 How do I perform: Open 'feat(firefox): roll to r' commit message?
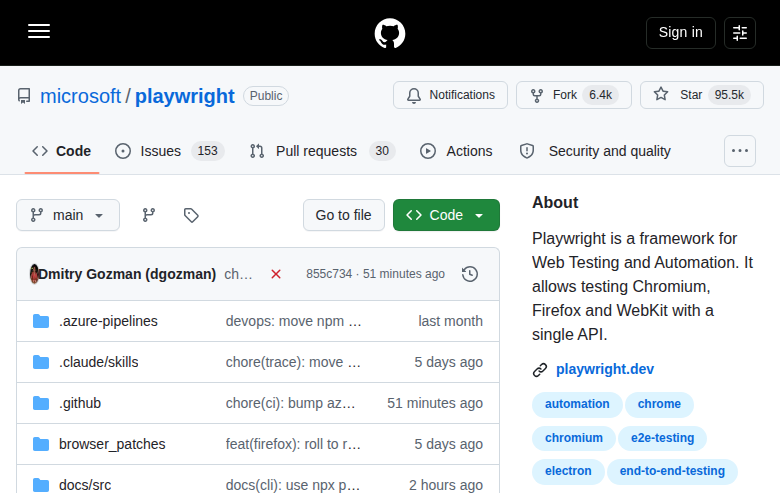click(293, 444)
